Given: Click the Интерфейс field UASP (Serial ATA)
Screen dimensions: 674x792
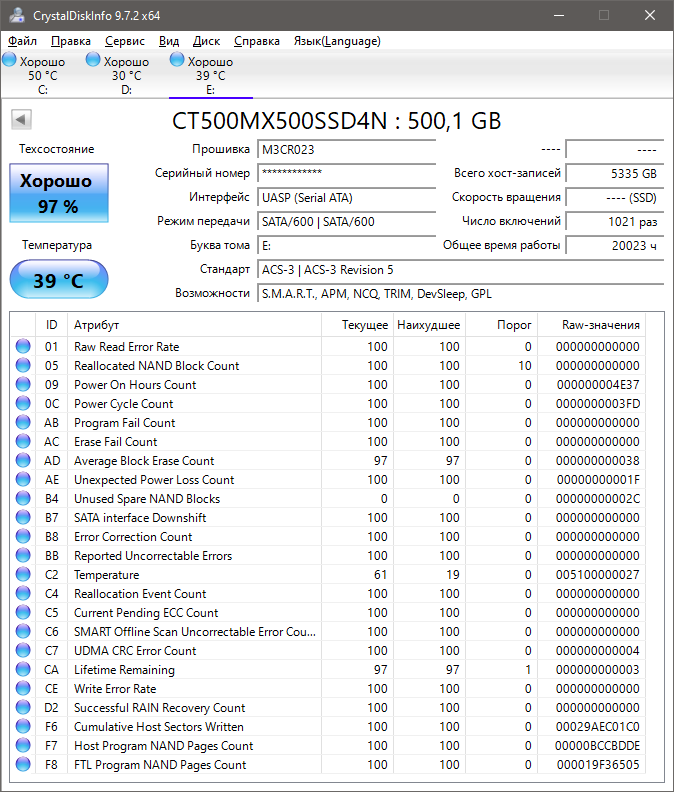Looking at the screenshot, I should pos(347,197).
